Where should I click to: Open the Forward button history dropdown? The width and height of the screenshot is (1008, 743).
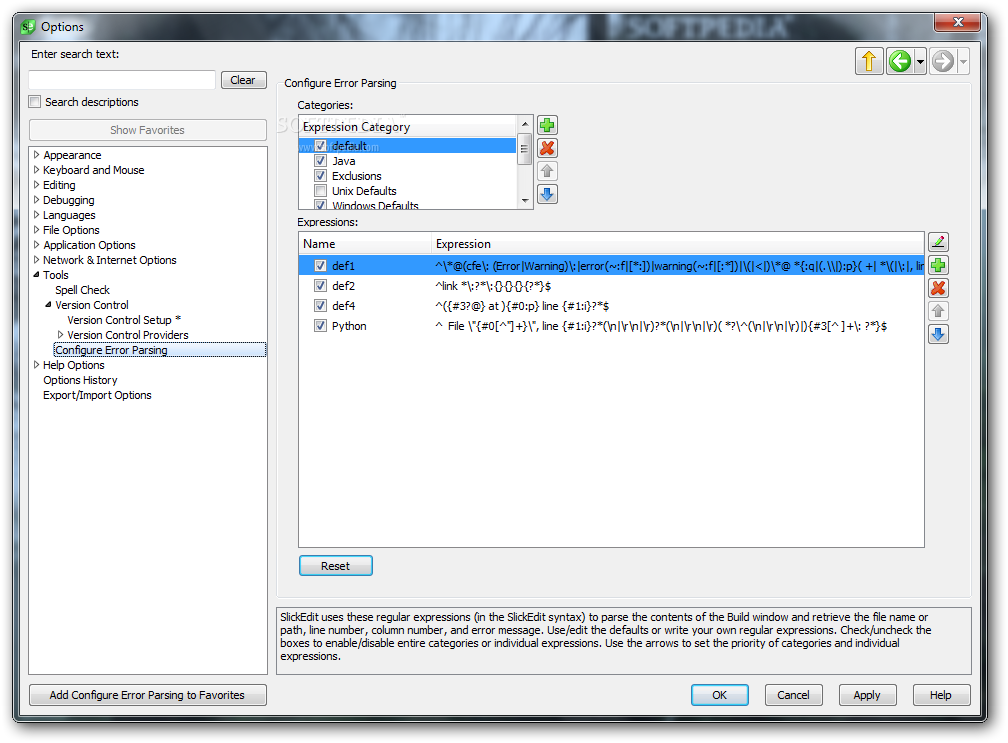pyautogui.click(x=963, y=62)
